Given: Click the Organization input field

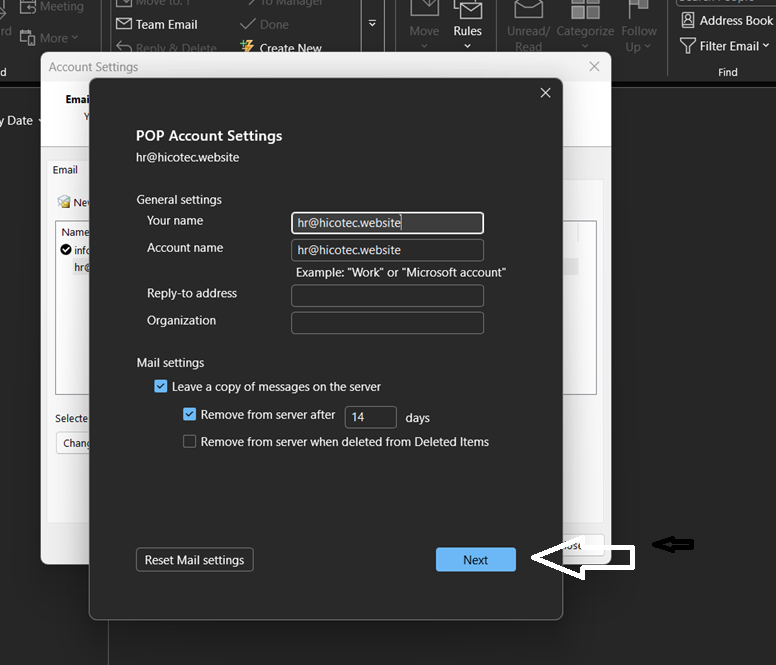Looking at the screenshot, I should click(x=388, y=323).
